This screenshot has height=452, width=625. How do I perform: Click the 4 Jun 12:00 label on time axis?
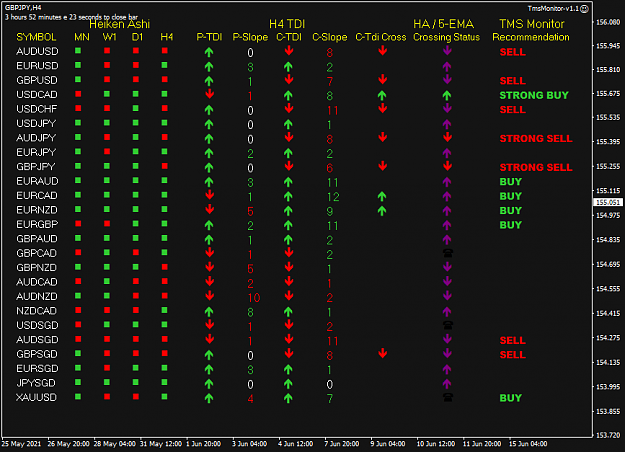point(295,444)
